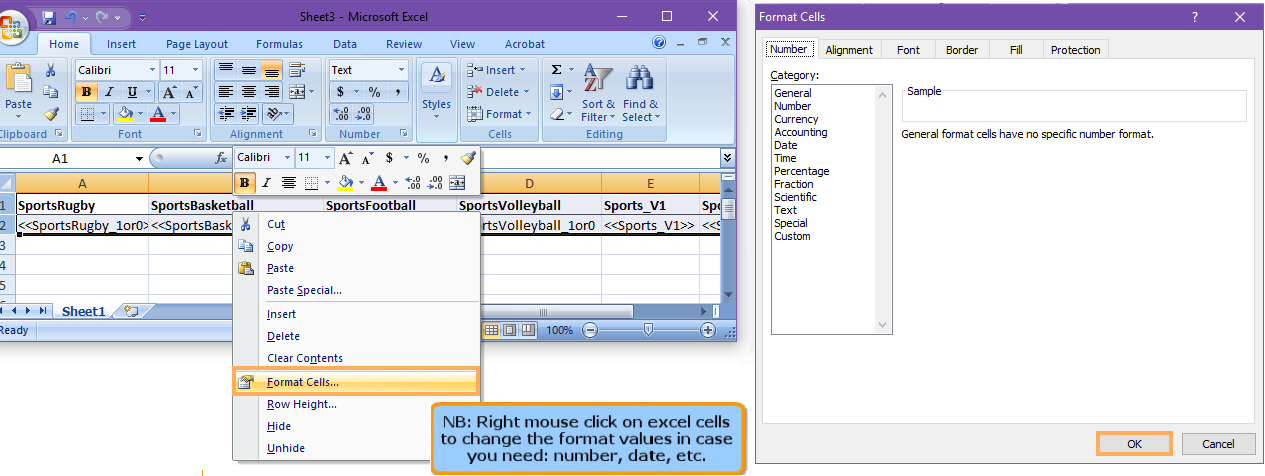1265x476 pixels.
Task: Switch to the Alignment tab in Format Cells
Action: click(849, 50)
